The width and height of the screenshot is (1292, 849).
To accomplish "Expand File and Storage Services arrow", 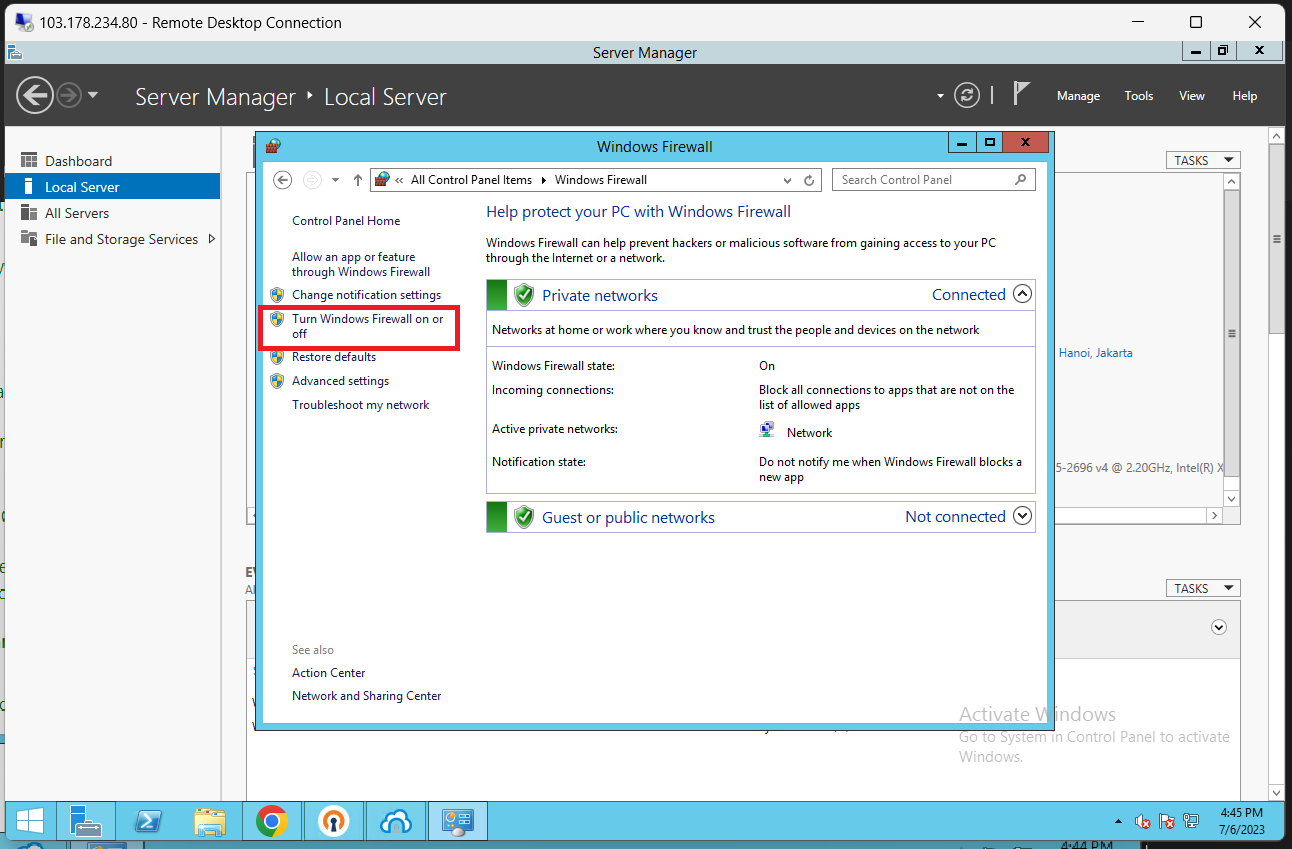I will tap(212, 239).
